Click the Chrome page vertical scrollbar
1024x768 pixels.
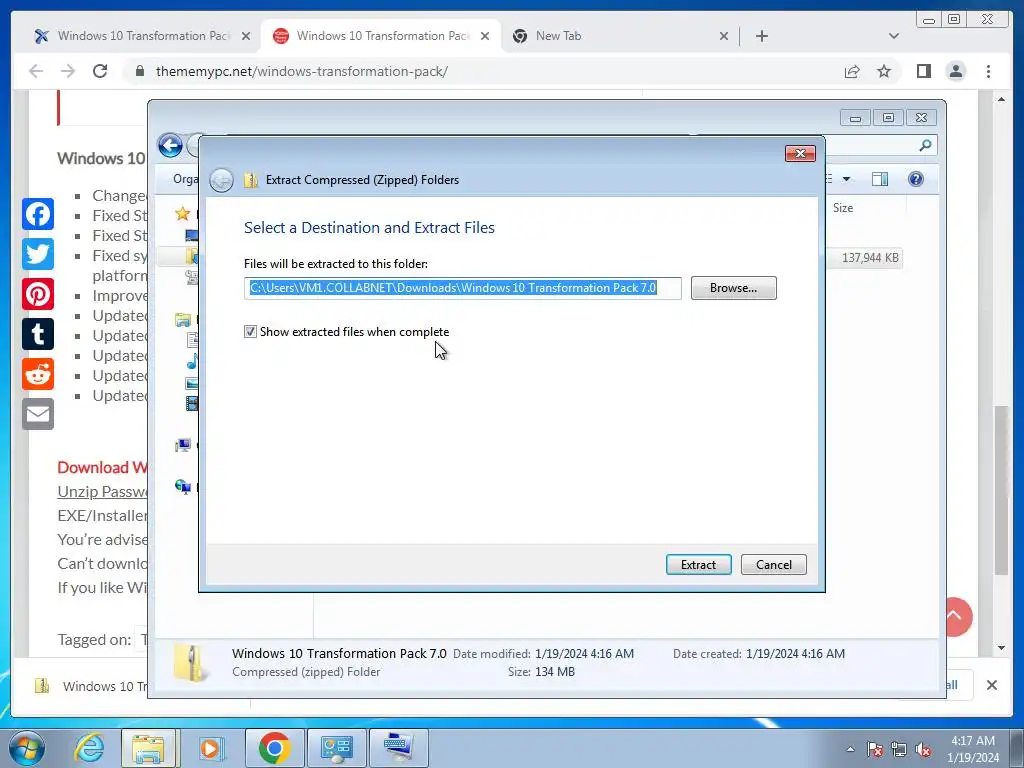pos(1001,490)
